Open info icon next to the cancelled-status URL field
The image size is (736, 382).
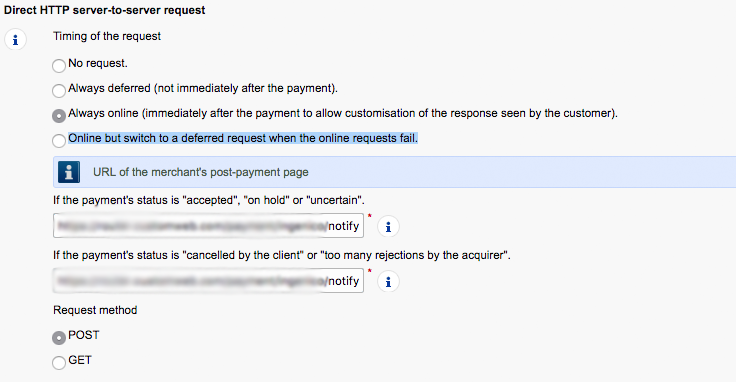388,282
